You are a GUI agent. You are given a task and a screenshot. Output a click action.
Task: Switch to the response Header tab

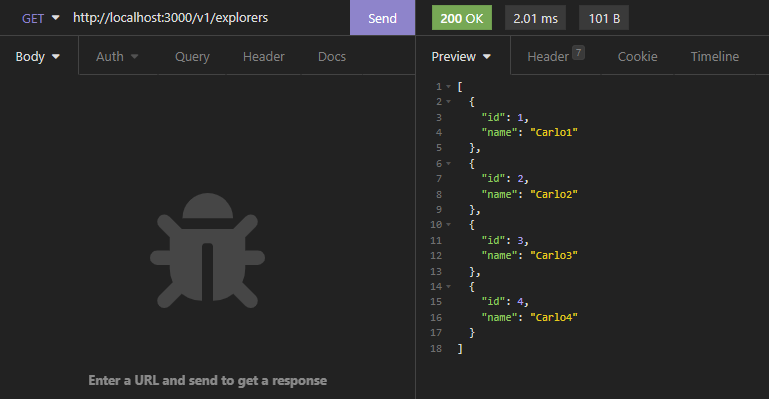[548, 56]
